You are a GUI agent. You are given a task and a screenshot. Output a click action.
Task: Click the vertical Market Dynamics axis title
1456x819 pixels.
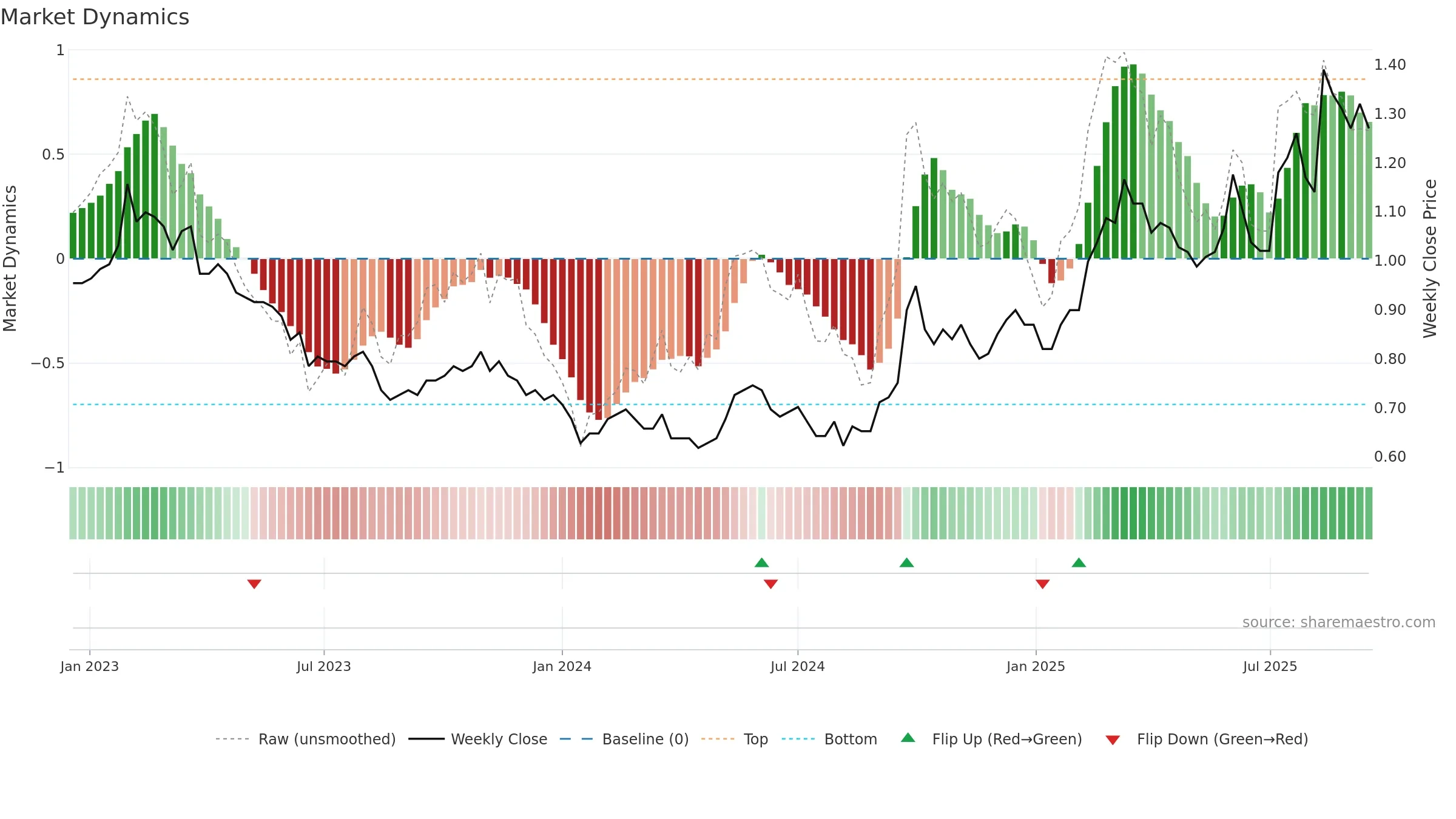point(10,258)
